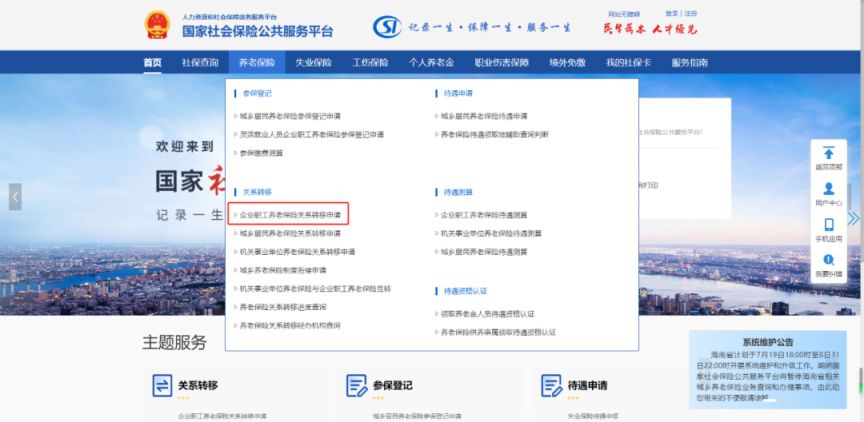Select 养老保险待遇领取地辅助查询判断
This screenshot has height=422, width=864.
494,134
